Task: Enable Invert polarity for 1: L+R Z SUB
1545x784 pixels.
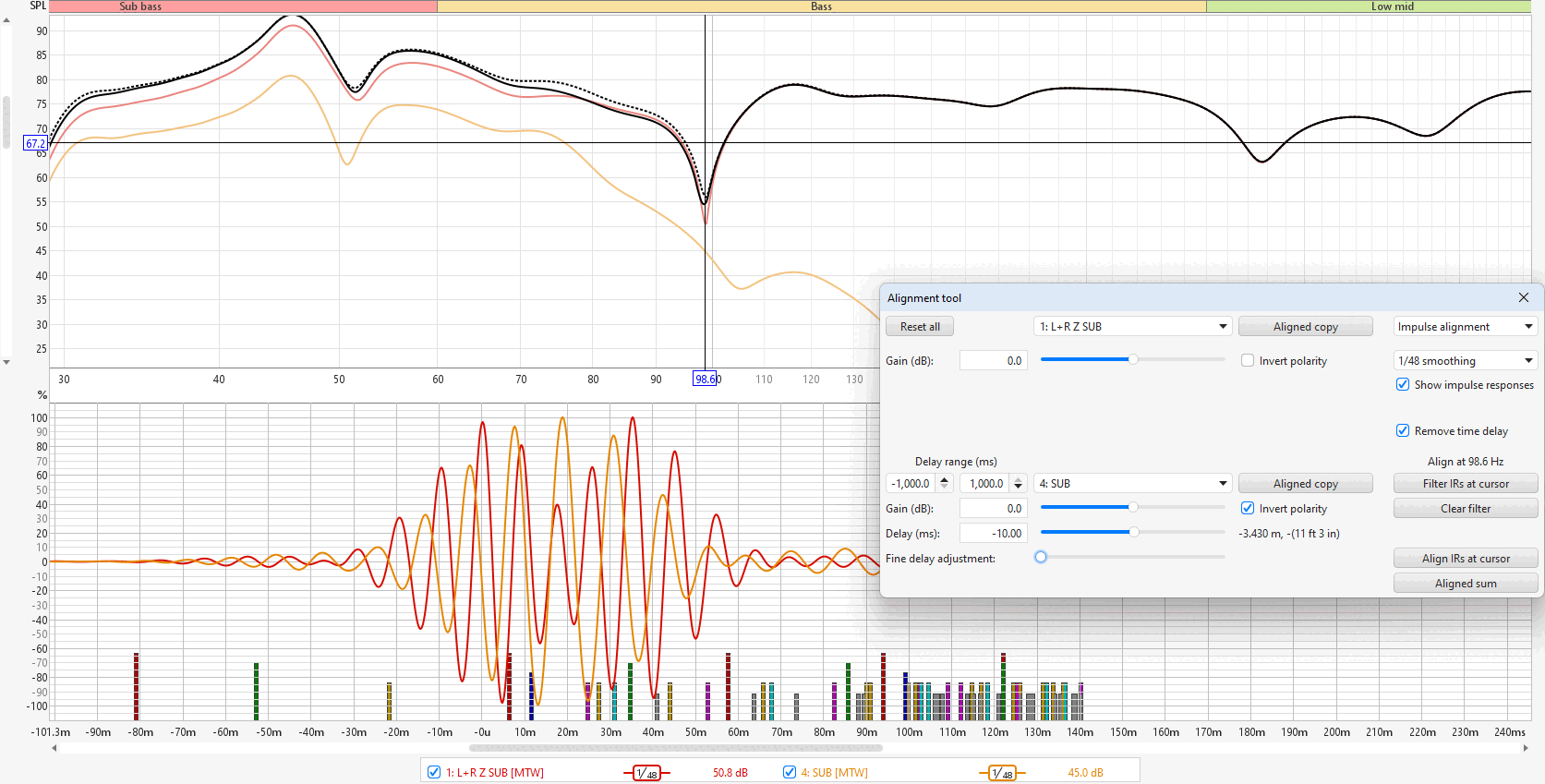Action: (1248, 361)
